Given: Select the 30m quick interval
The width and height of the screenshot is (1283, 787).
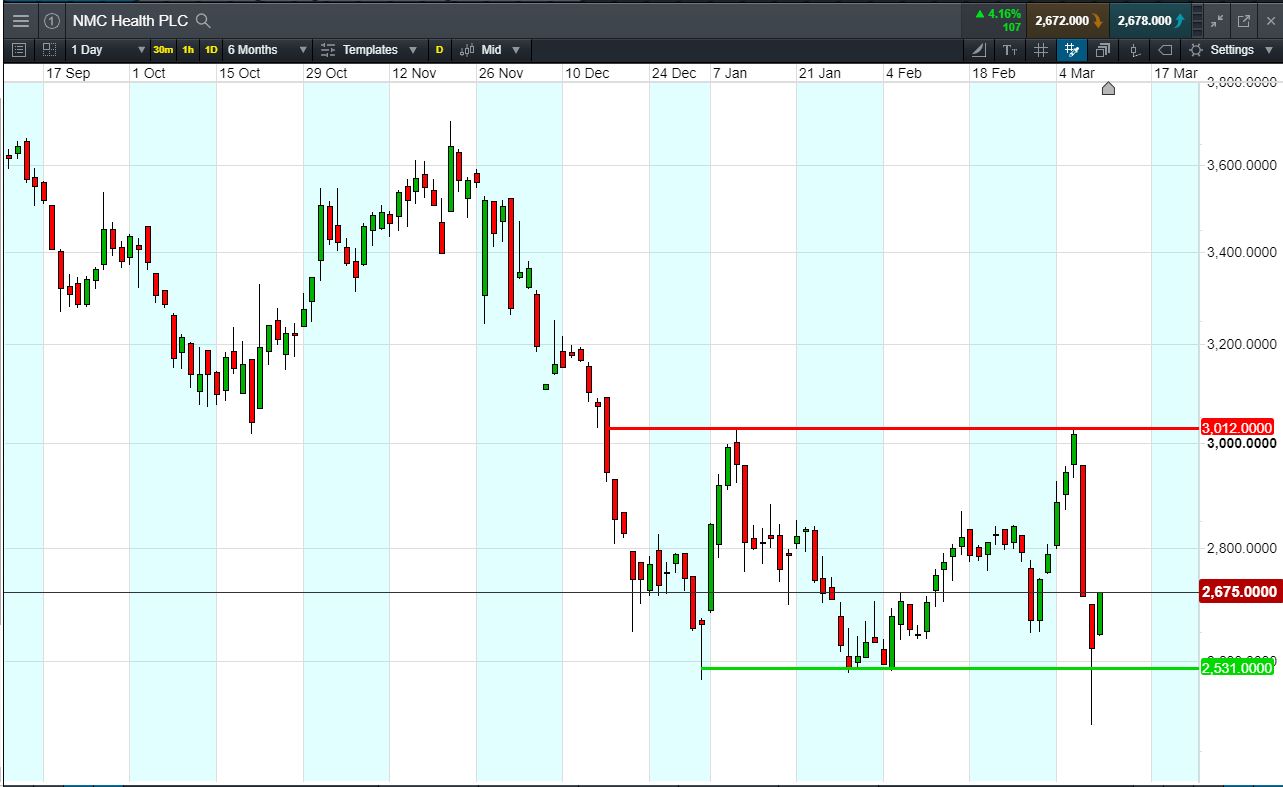Looking at the screenshot, I should click(x=163, y=50).
